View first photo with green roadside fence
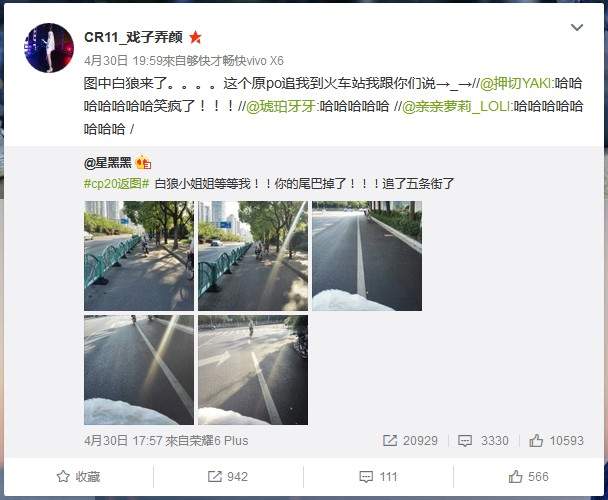Screen dimensions: 608x500 coord(139,256)
